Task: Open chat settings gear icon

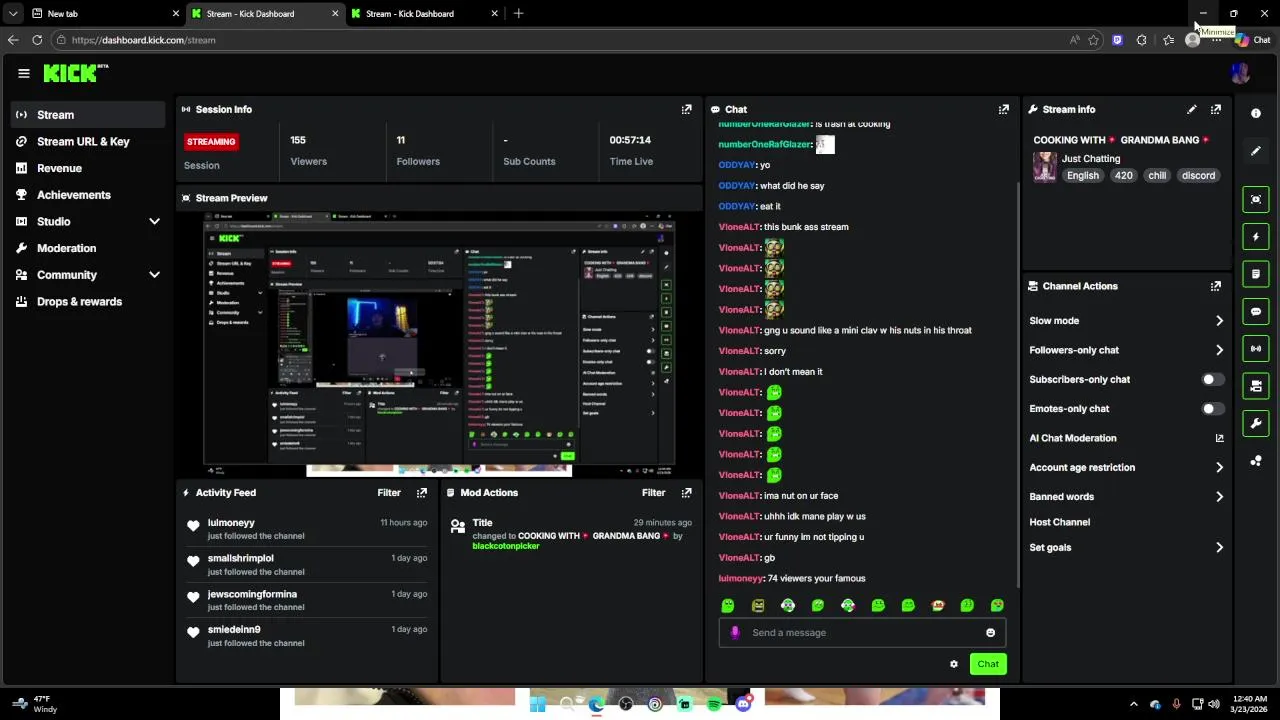Action: click(x=953, y=664)
